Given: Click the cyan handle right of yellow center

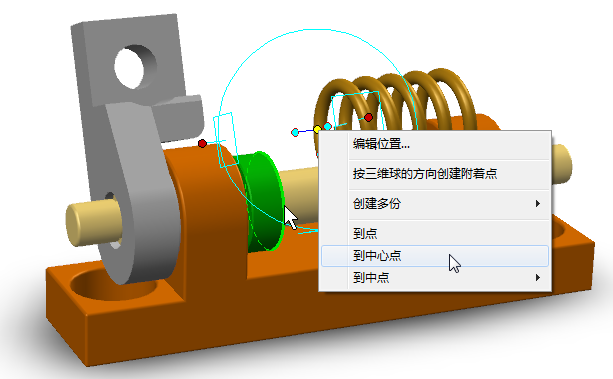Looking at the screenshot, I should [x=328, y=126].
